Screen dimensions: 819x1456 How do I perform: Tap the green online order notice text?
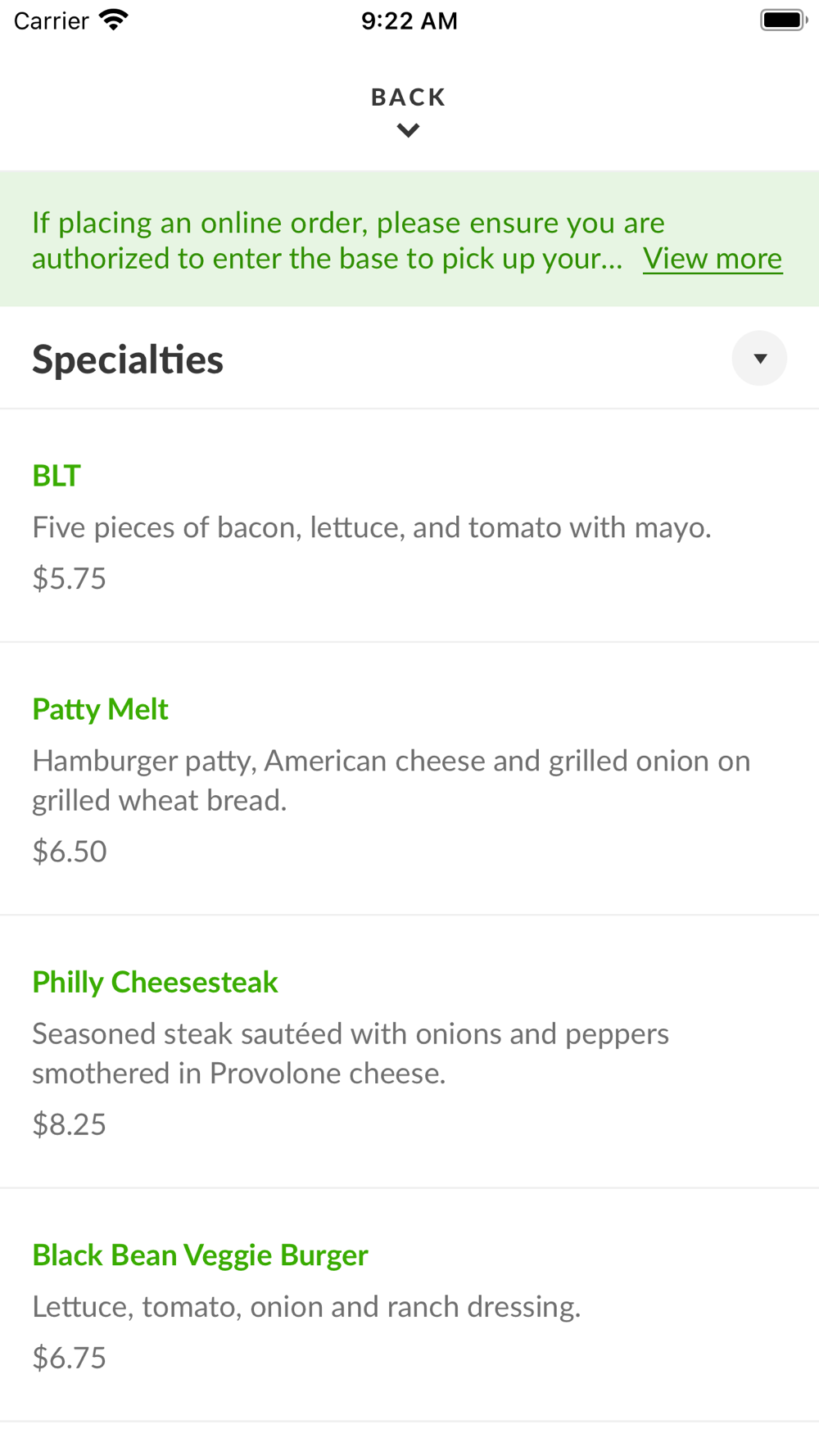(328, 240)
